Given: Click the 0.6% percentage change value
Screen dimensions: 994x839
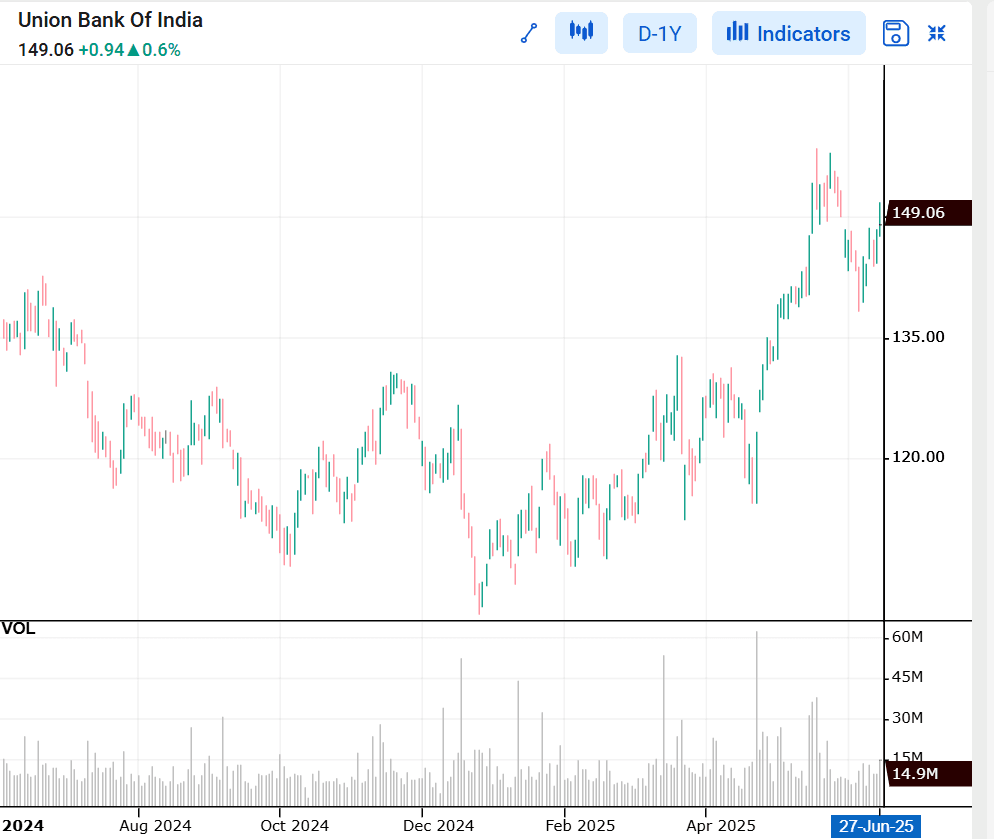Looking at the screenshot, I should point(161,50).
